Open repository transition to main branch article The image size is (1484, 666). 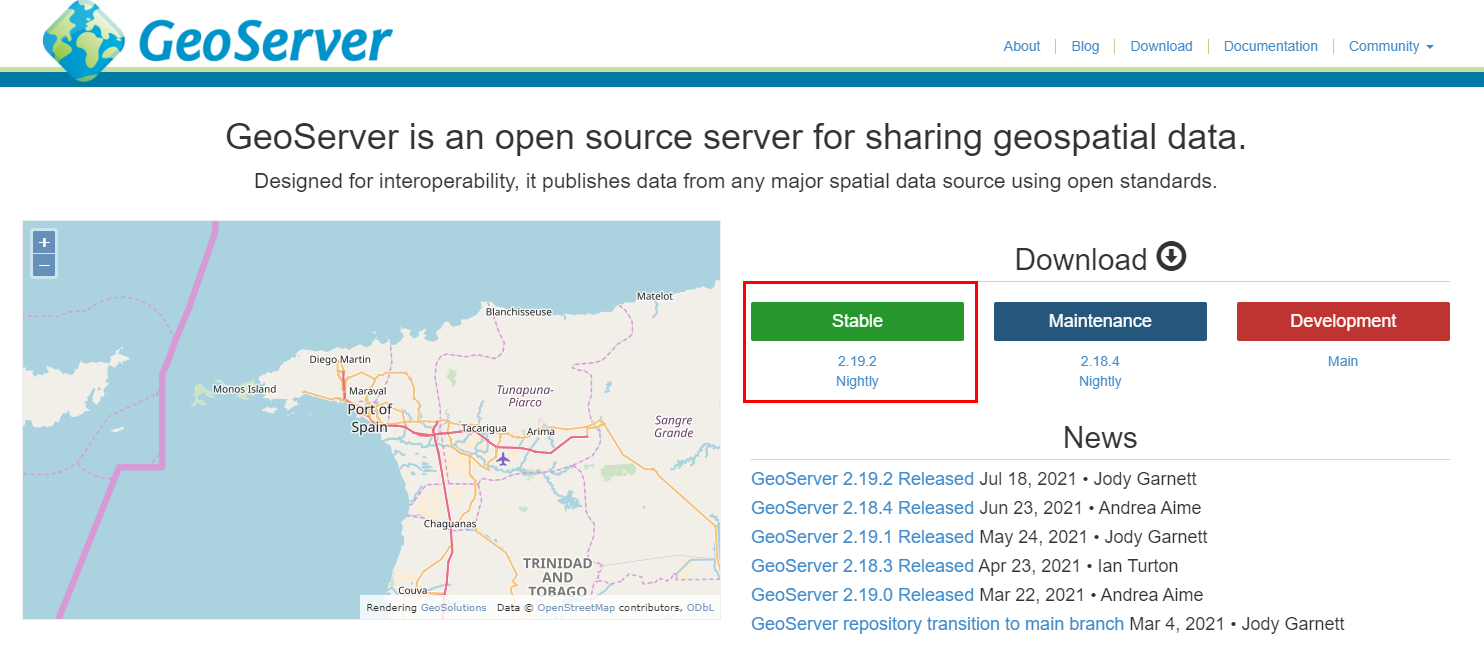pos(938,624)
